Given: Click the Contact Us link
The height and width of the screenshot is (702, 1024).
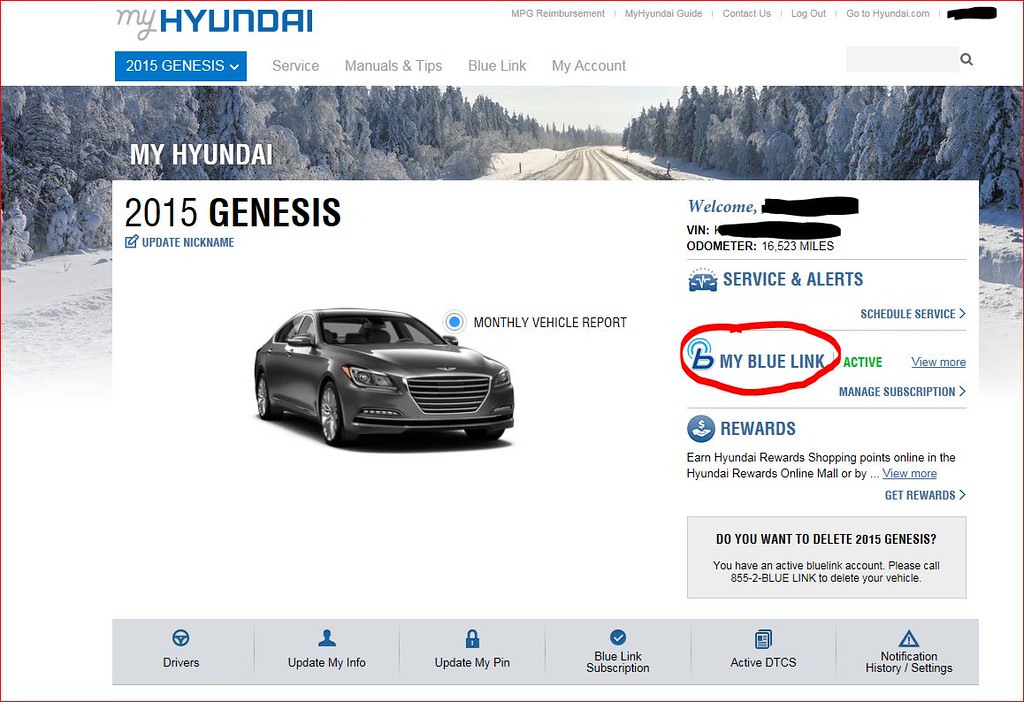Looking at the screenshot, I should [746, 14].
